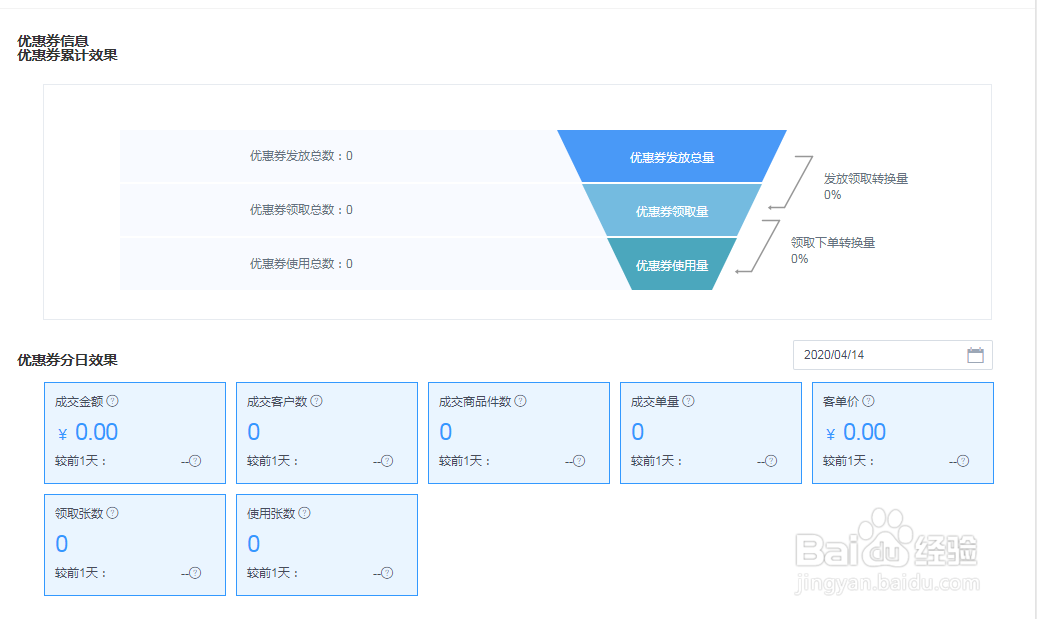Click the 优惠券累计效果 heading
This screenshot has width=1037, height=619.
point(67,55)
